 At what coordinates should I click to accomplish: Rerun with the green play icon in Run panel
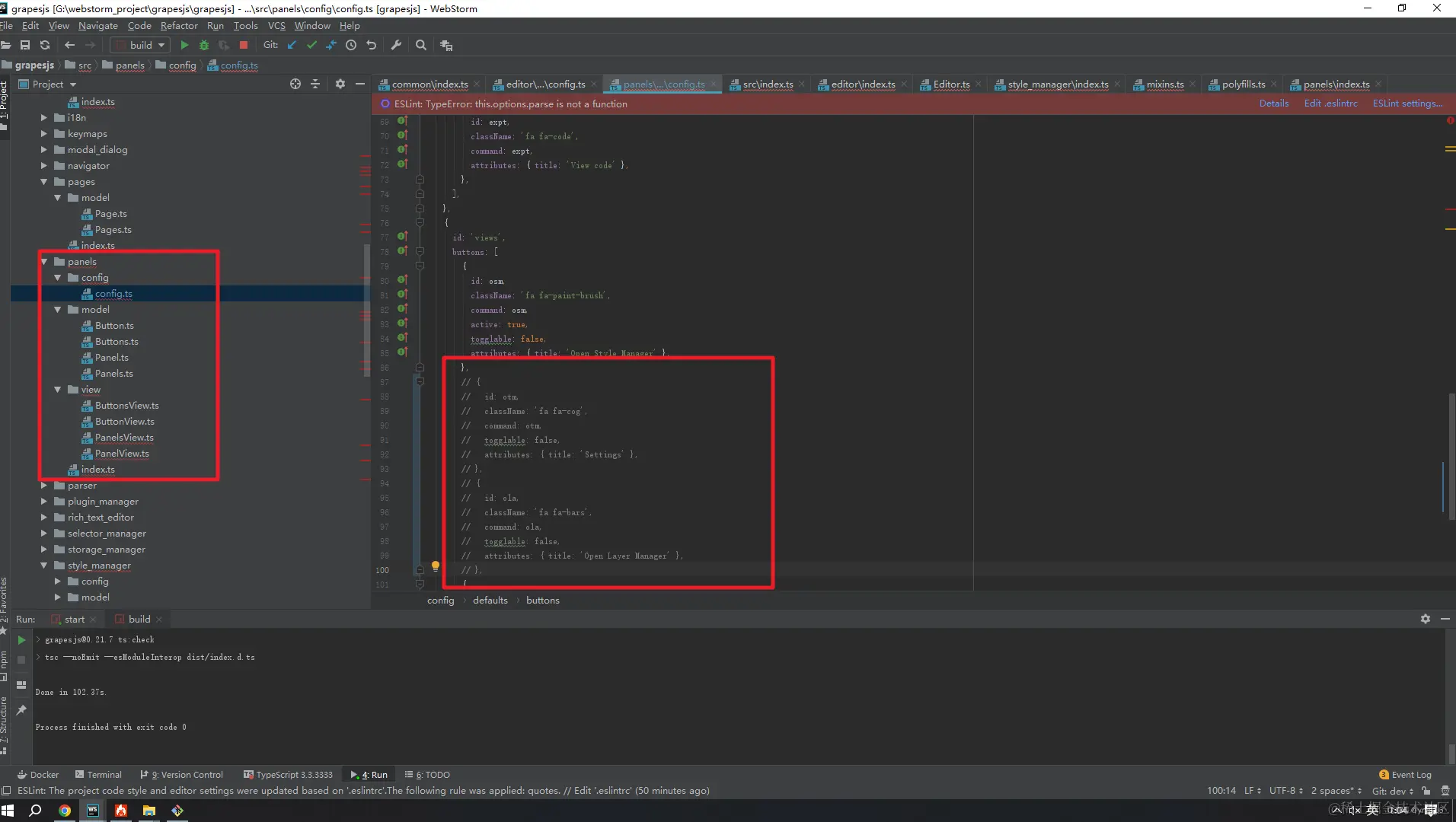pyautogui.click(x=21, y=641)
